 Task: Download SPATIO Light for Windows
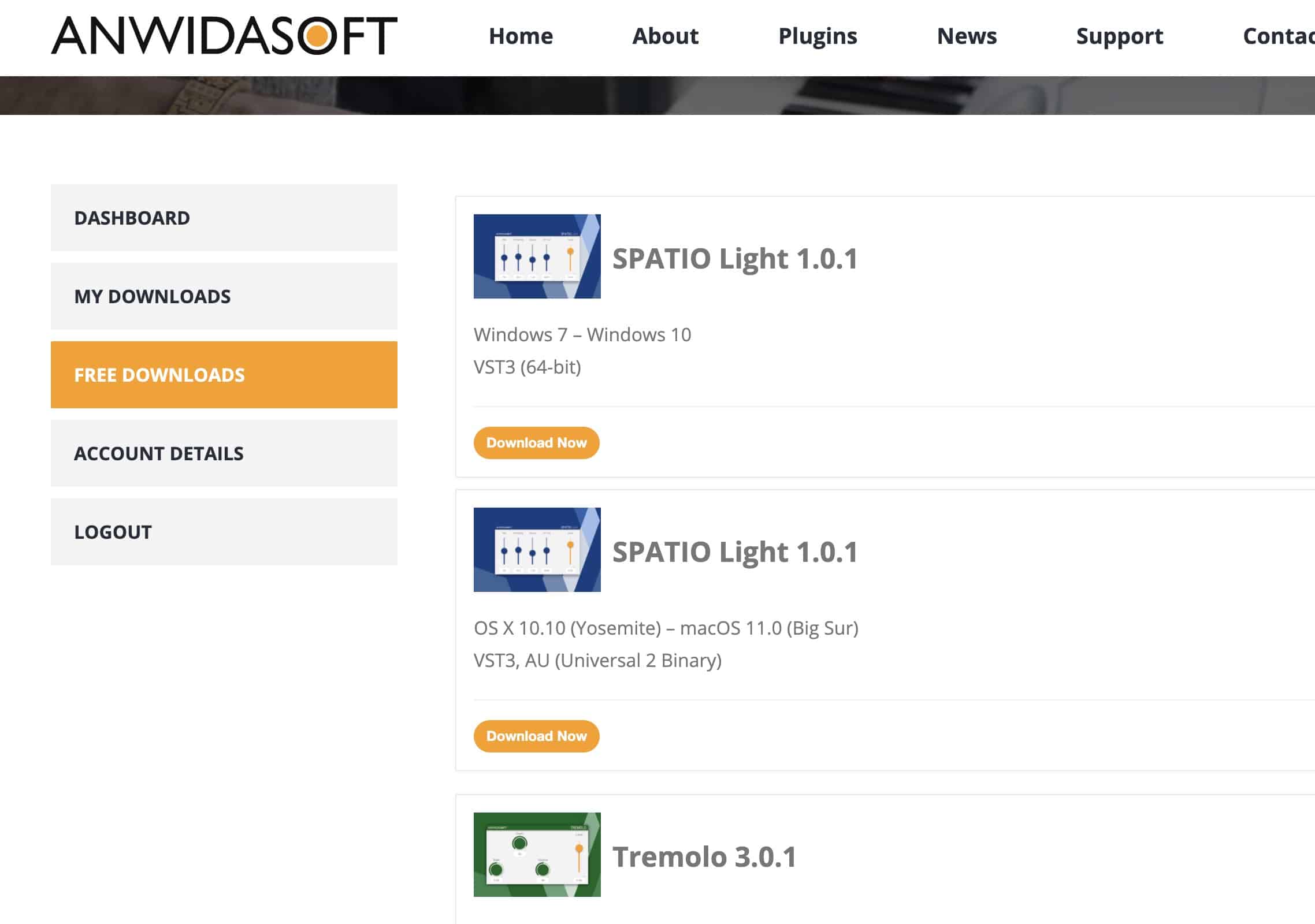click(x=536, y=443)
